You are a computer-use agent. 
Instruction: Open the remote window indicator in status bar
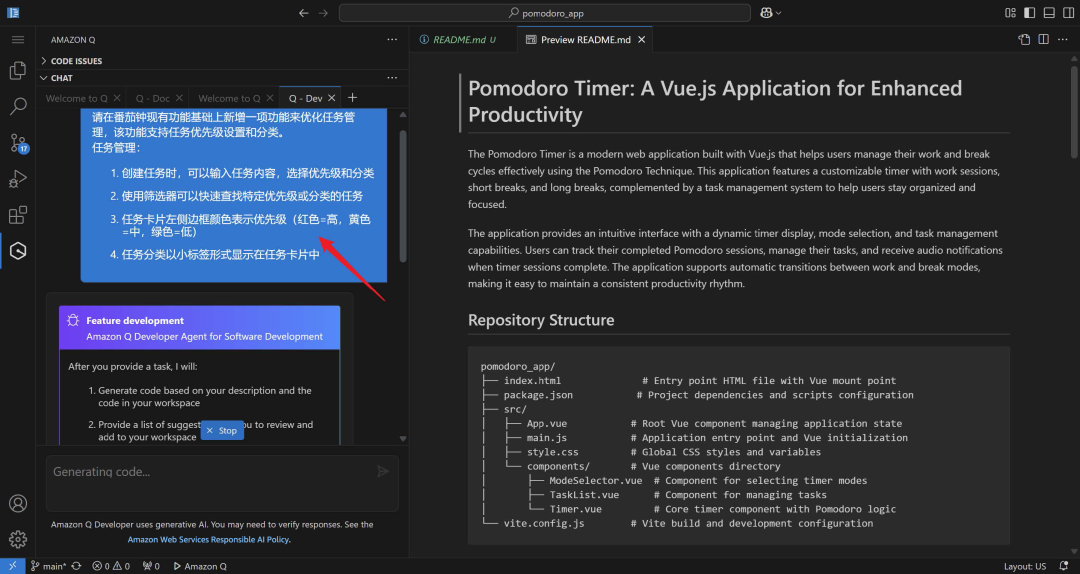coord(12,566)
